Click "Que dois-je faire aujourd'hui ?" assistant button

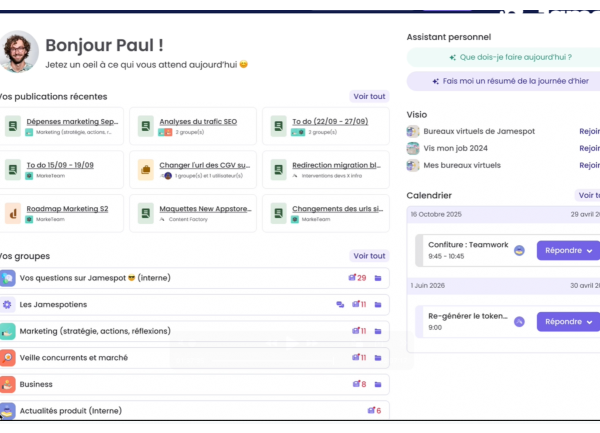tap(502, 57)
